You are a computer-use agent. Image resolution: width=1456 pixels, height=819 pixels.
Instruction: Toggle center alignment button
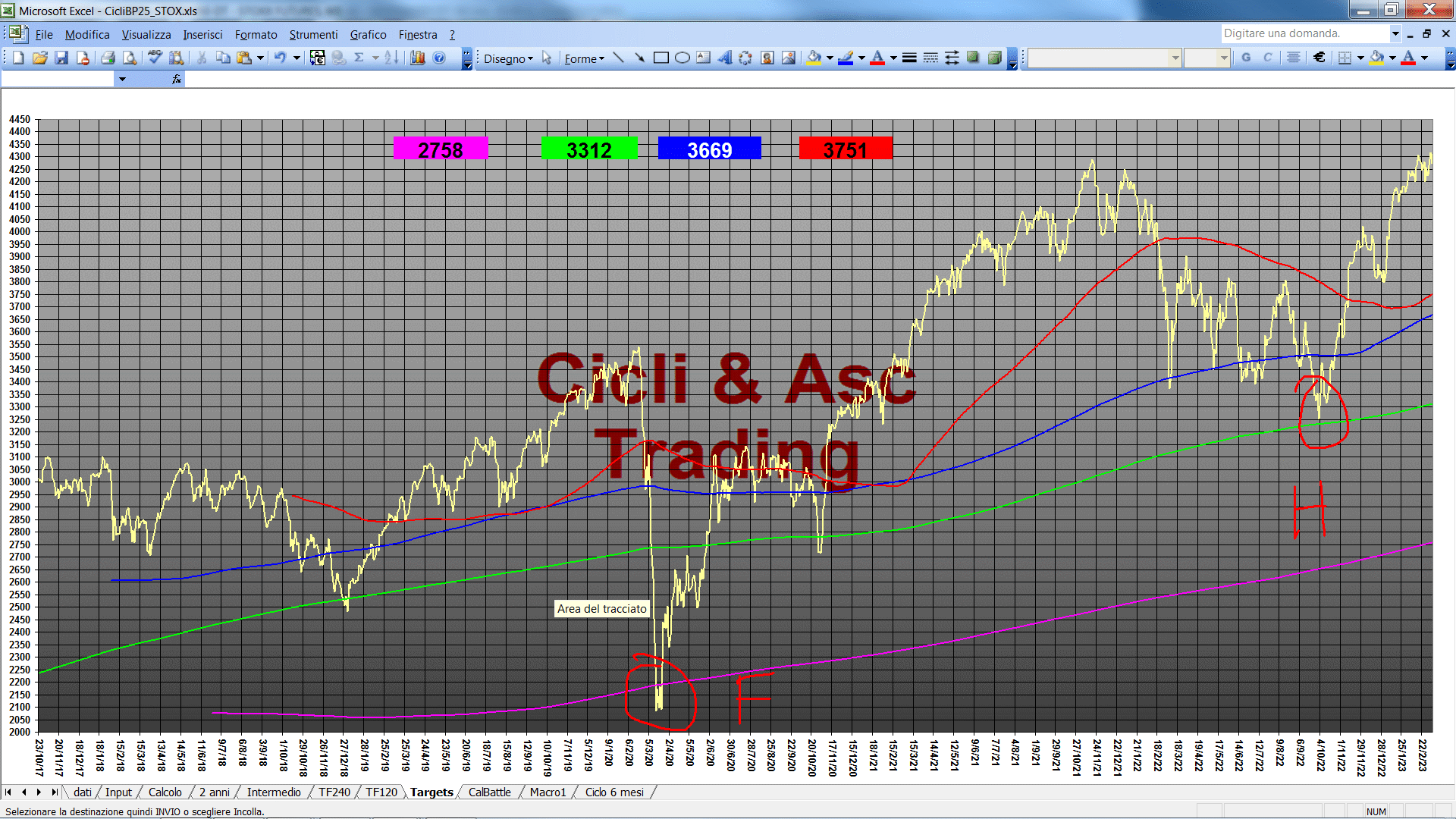coord(1294,58)
